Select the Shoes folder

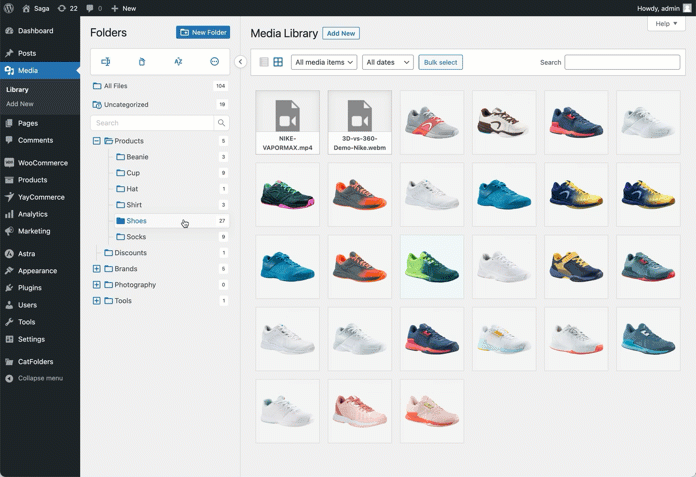(172, 221)
